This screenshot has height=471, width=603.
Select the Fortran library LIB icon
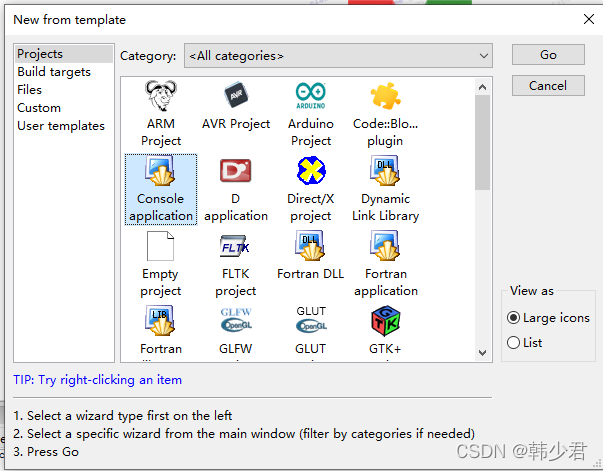coord(160,320)
